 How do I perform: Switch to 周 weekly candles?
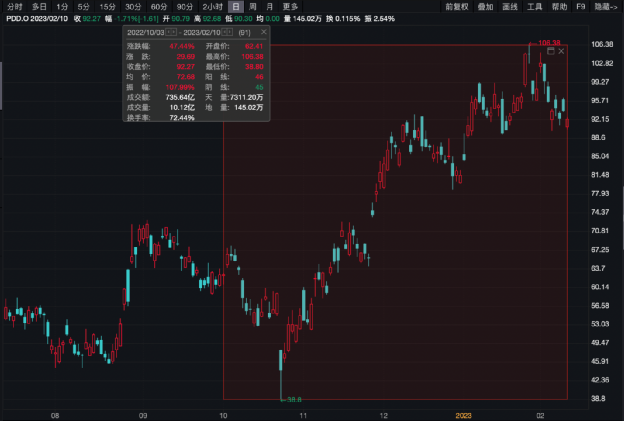[254, 6]
